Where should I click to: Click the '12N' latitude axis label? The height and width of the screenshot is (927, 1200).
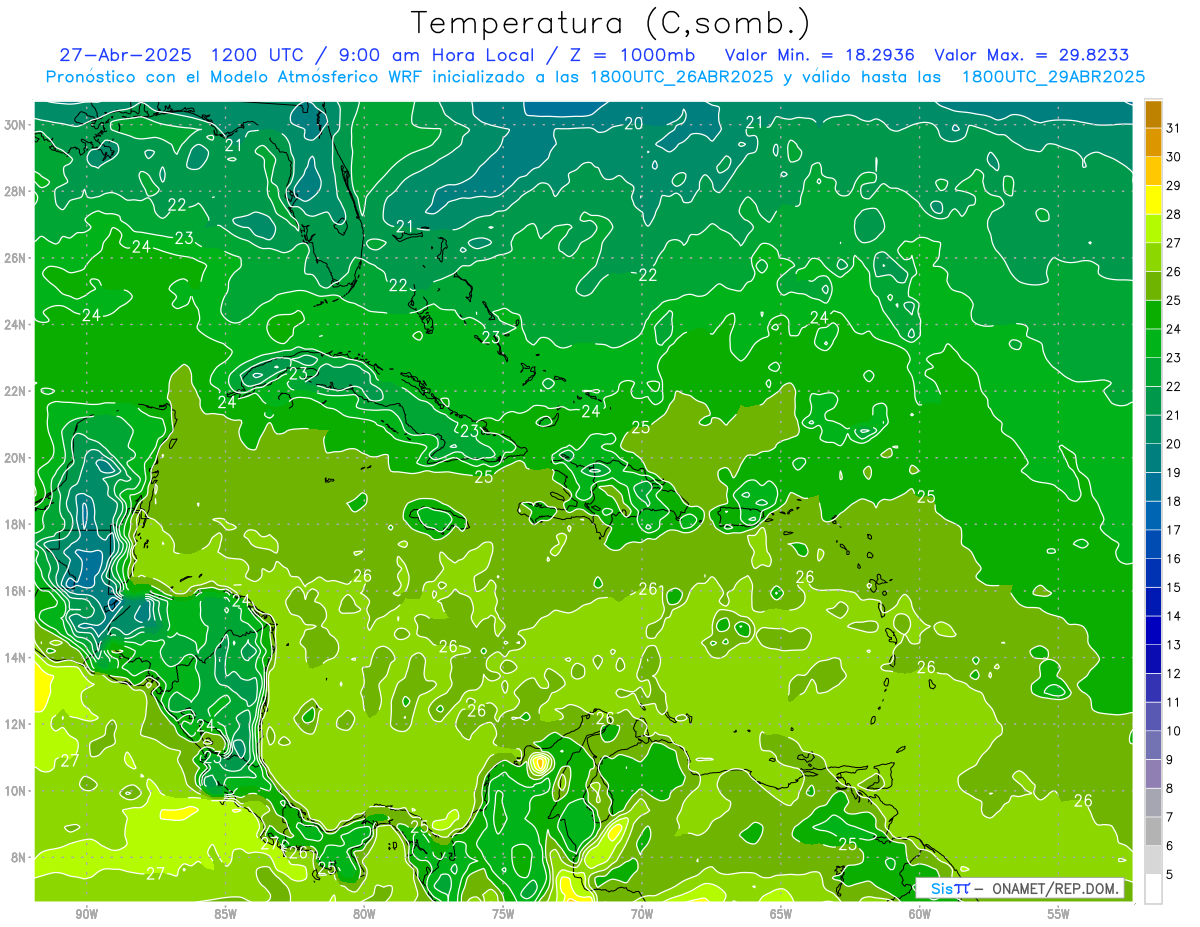point(15,724)
